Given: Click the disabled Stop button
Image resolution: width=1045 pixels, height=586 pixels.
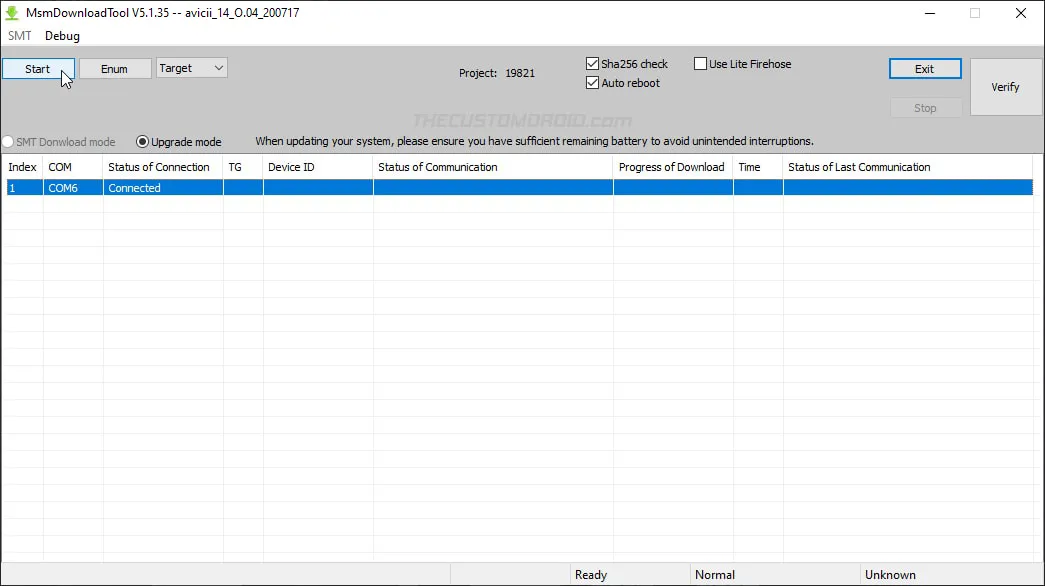Looking at the screenshot, I should pos(924,107).
